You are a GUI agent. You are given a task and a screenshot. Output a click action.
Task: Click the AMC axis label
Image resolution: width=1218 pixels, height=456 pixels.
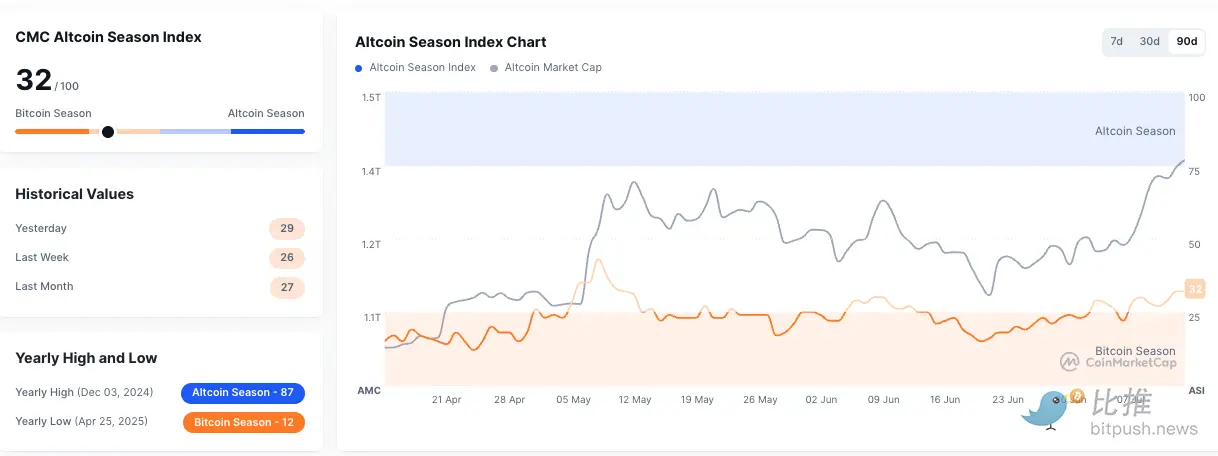[x=369, y=390]
